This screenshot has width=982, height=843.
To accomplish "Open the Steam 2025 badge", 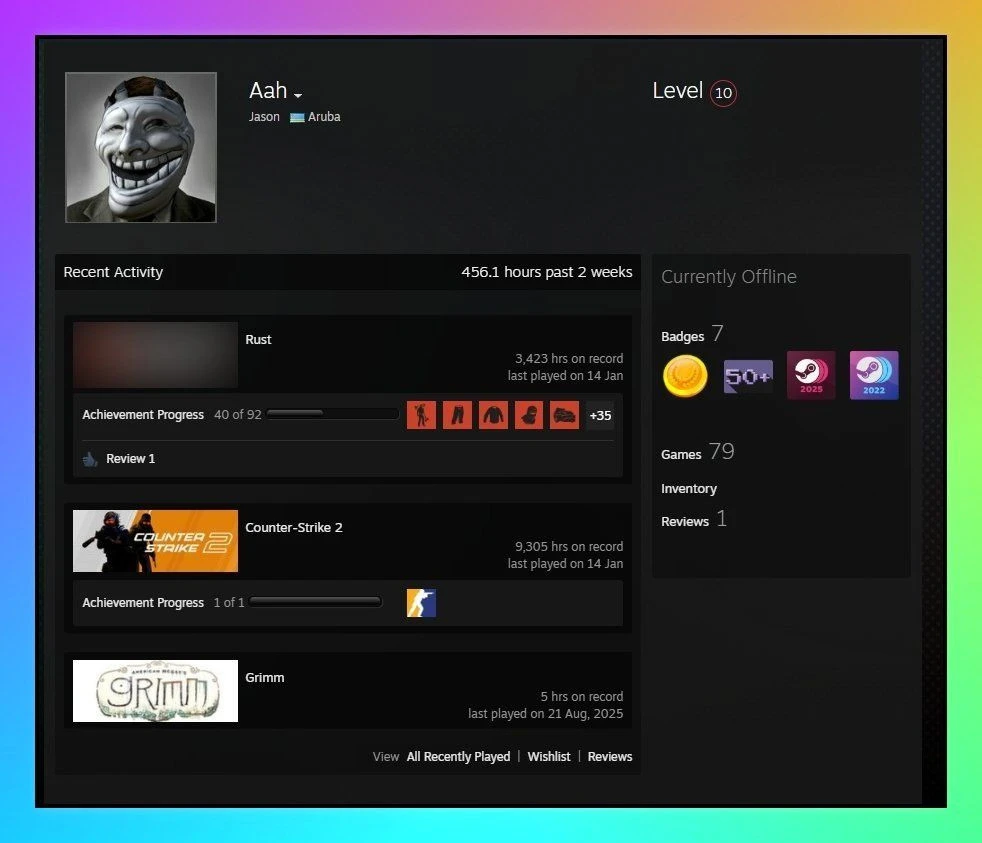I will (x=811, y=375).
